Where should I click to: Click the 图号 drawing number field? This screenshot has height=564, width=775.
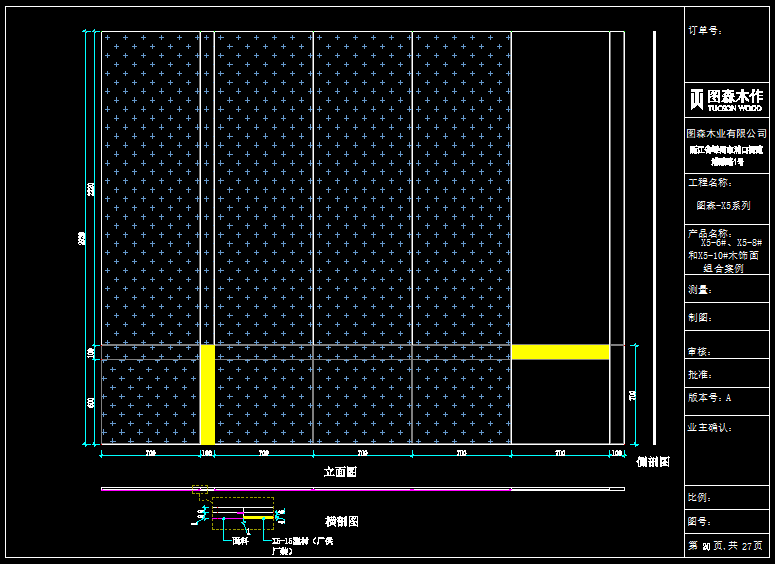pos(699,521)
